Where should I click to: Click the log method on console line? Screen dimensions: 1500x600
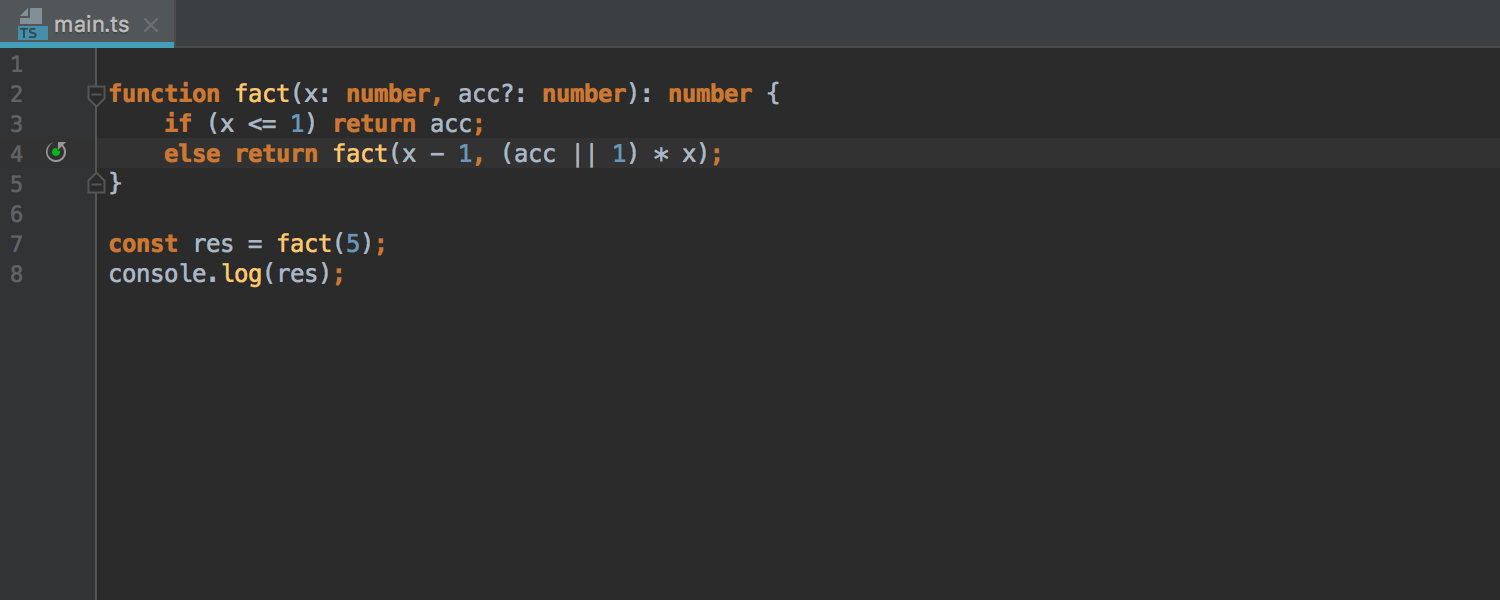[242, 274]
